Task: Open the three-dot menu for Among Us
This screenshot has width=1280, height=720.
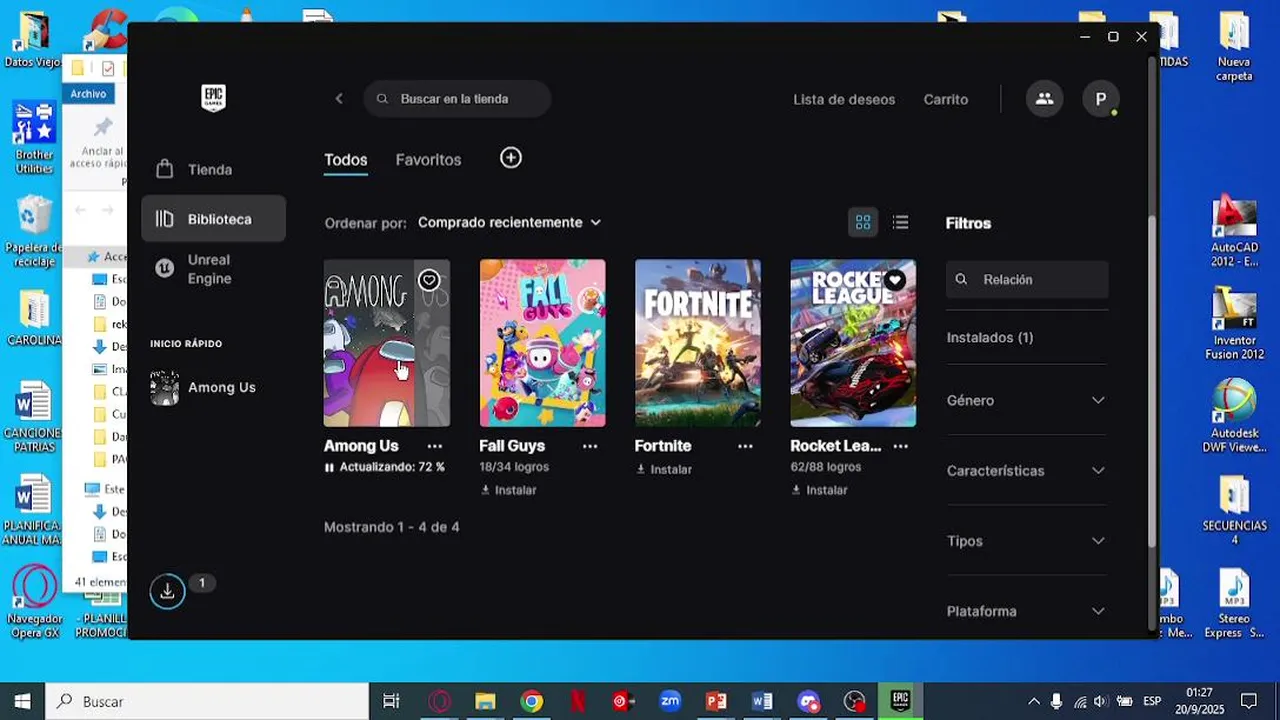Action: [435, 446]
